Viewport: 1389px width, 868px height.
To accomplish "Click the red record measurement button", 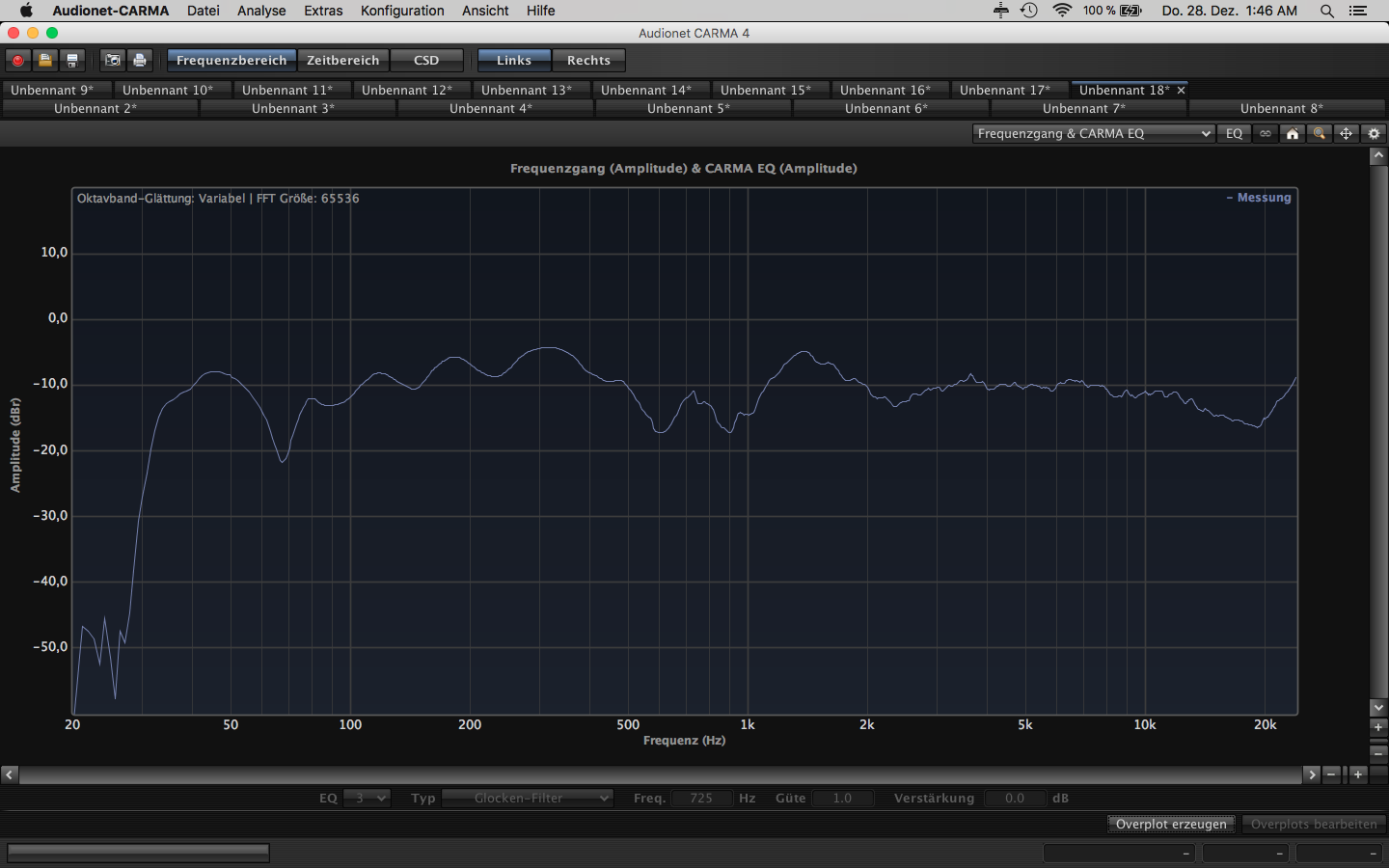I will point(17,60).
